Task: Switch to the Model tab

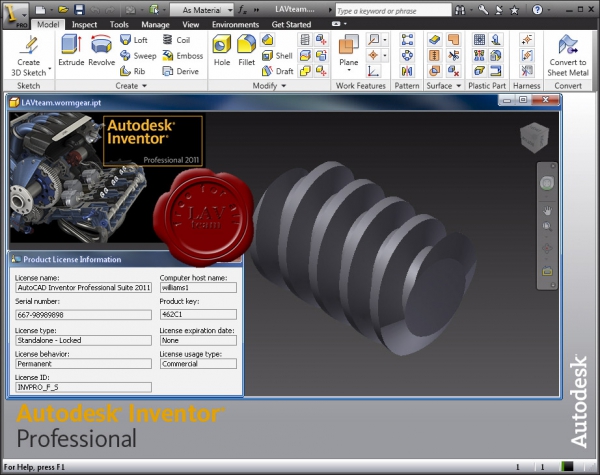Action: [48, 24]
